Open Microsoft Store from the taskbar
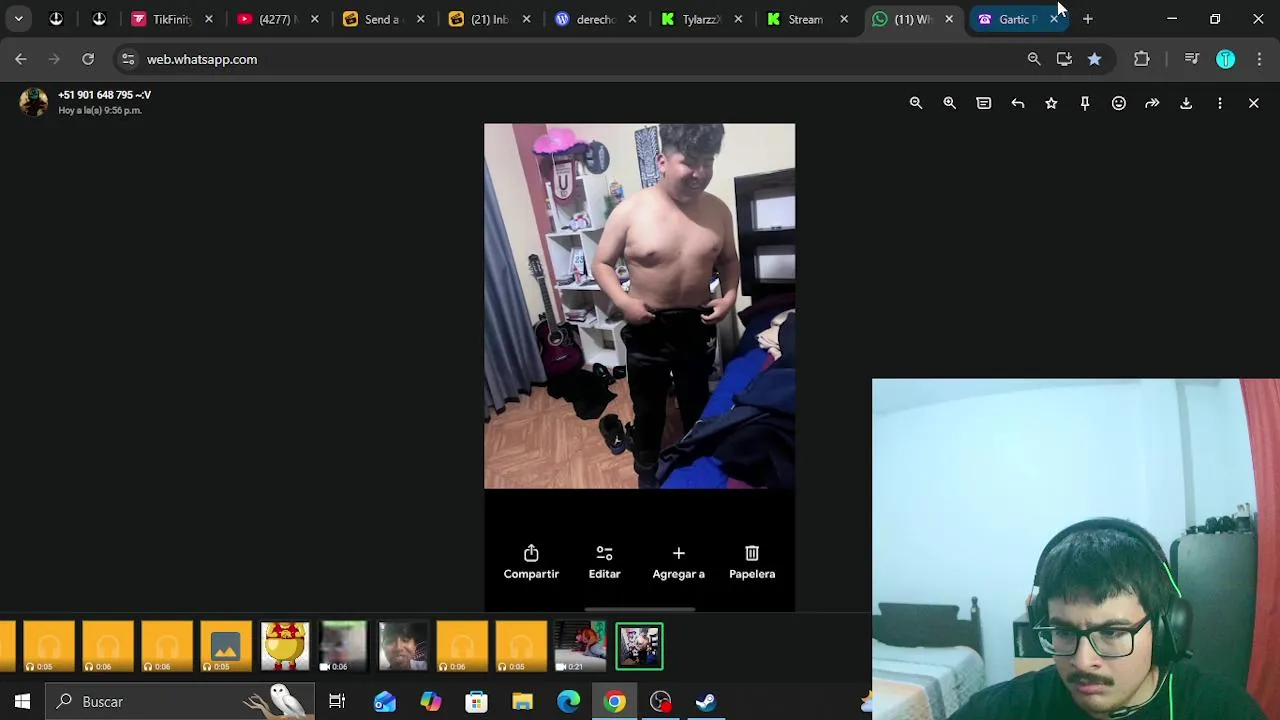The image size is (1280, 720). click(477, 702)
